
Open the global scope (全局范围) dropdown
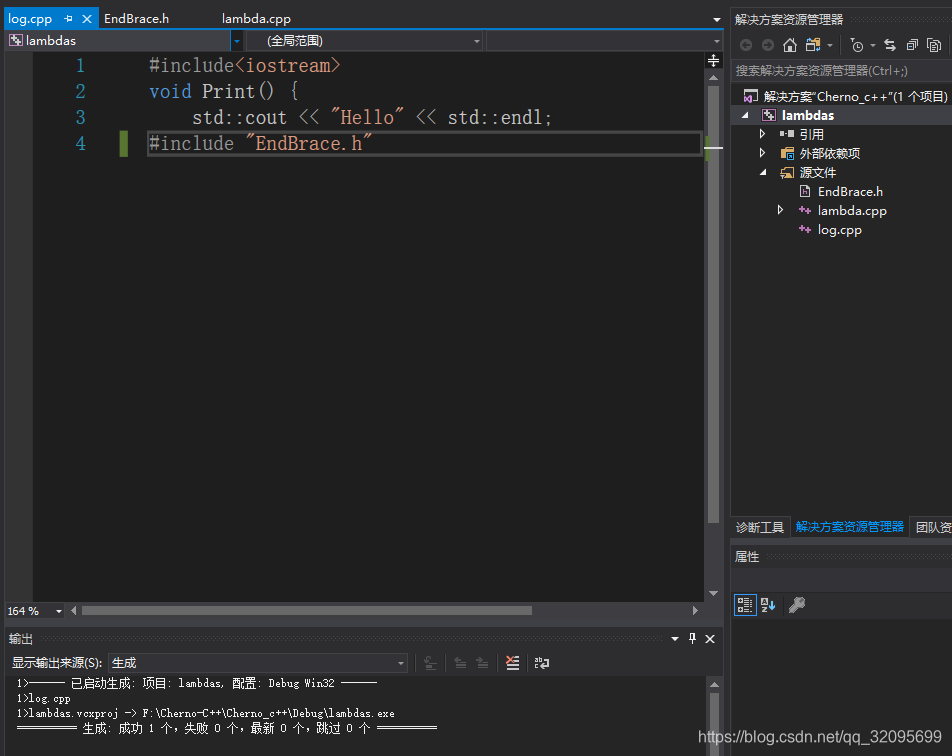pyautogui.click(x=477, y=41)
